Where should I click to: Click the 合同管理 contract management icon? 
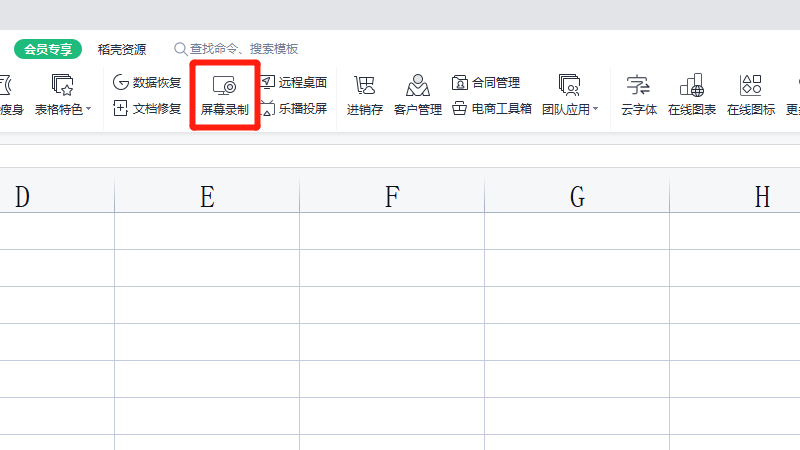click(x=460, y=83)
